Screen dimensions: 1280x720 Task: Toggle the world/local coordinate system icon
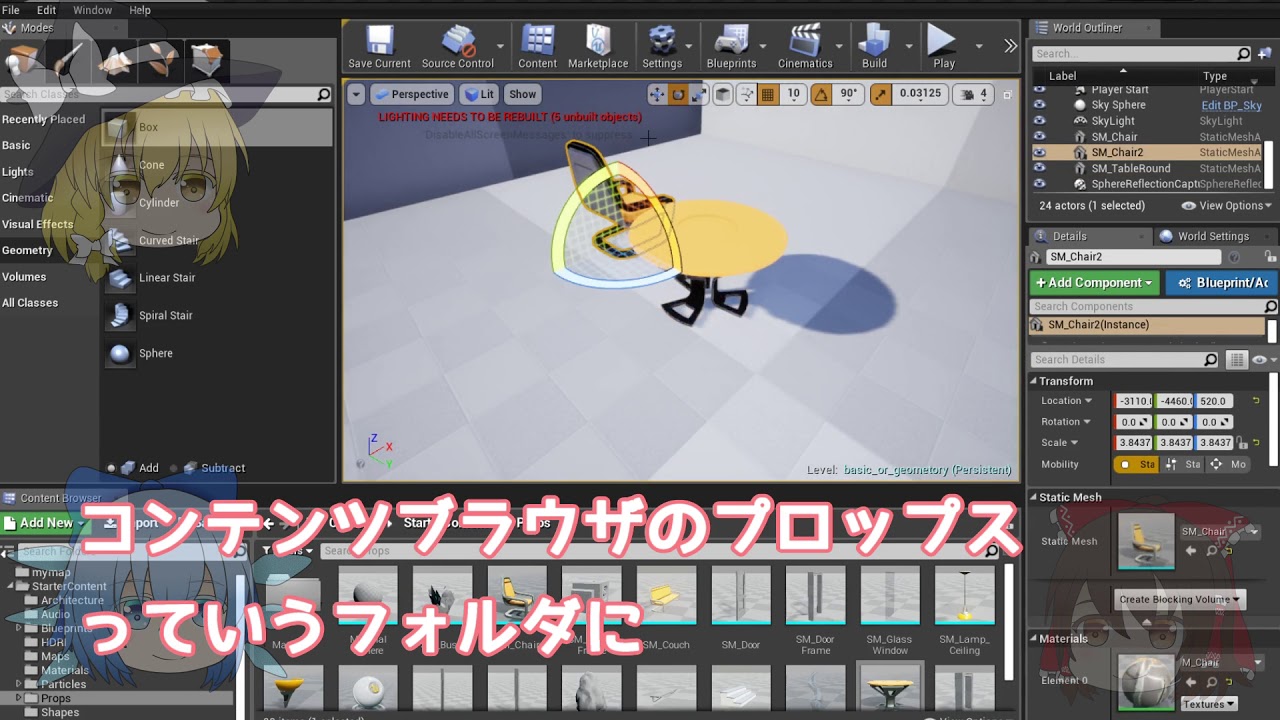(724, 94)
